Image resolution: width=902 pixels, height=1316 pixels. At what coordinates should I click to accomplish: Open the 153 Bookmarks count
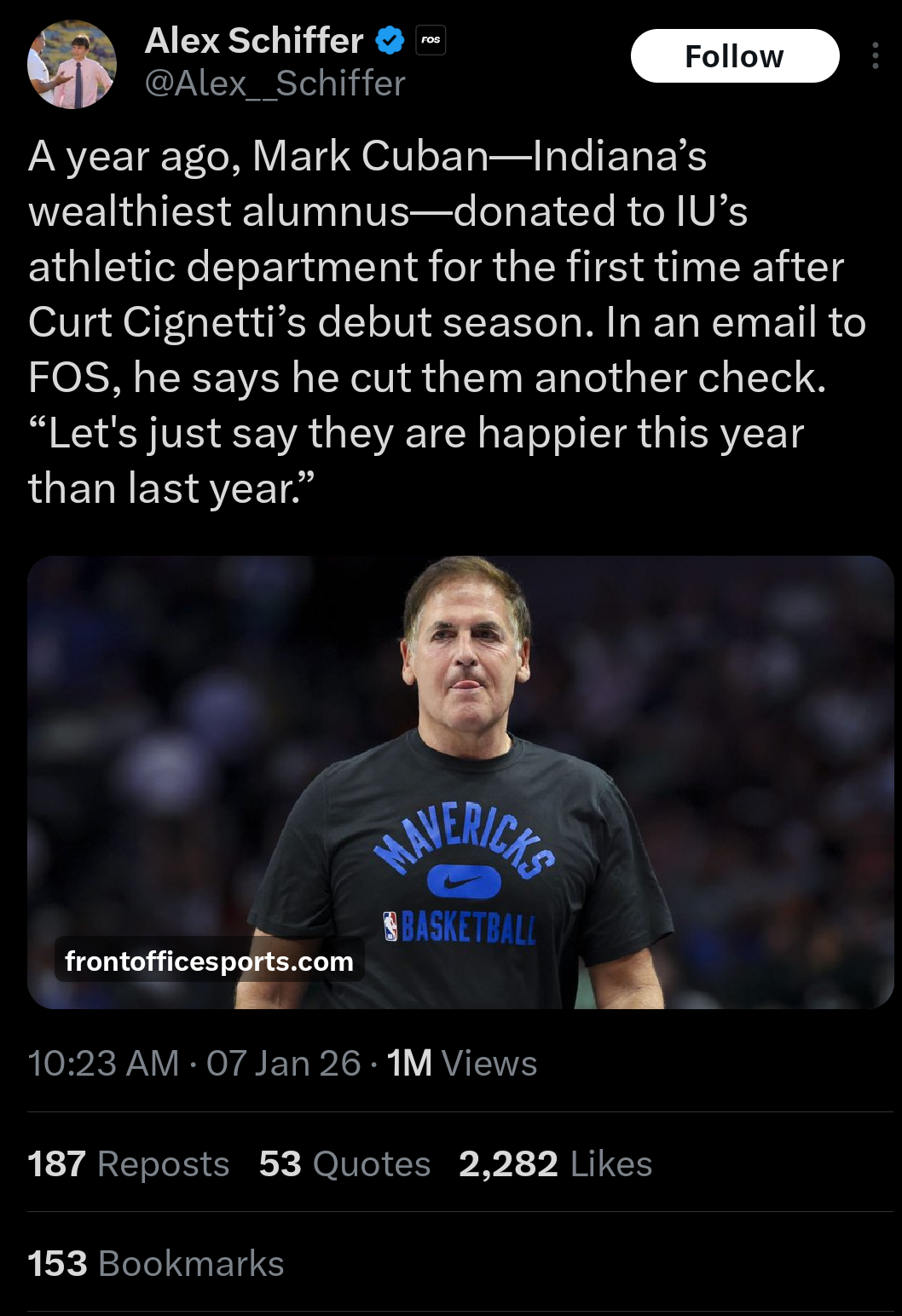pos(156,1263)
